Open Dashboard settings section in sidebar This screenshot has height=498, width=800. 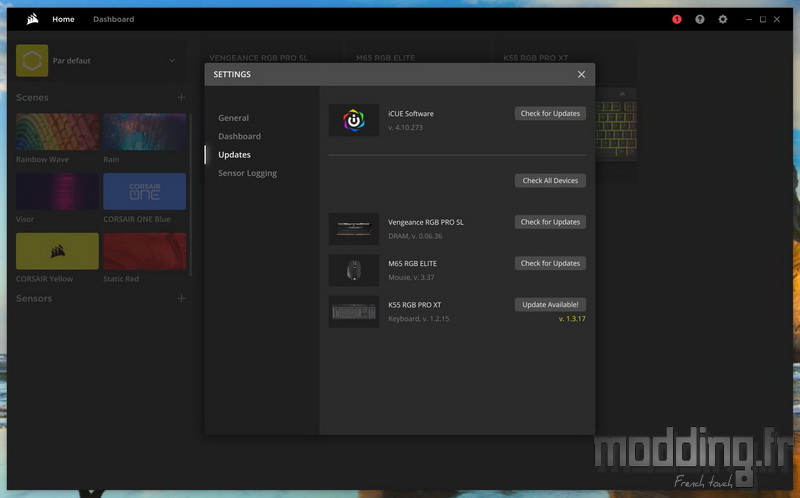[239, 136]
